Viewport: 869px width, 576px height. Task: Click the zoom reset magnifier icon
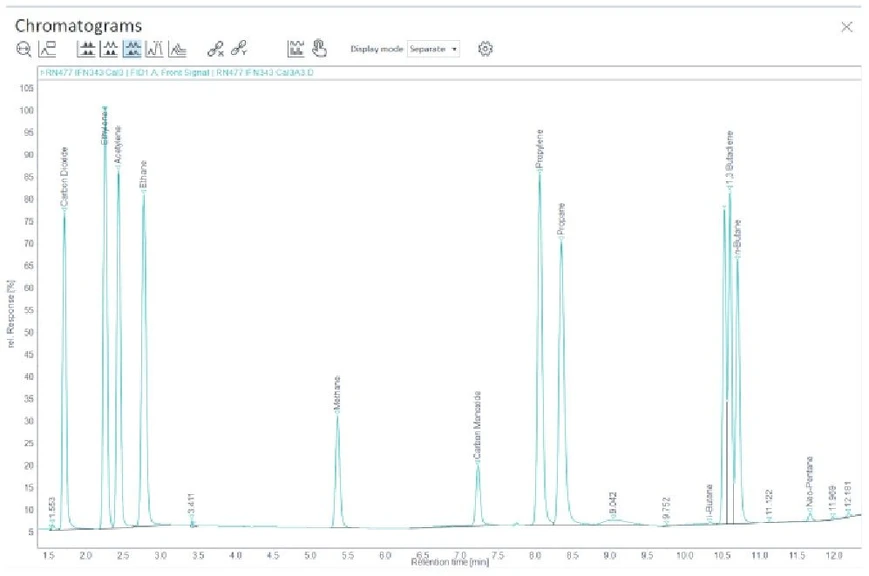click(23, 49)
